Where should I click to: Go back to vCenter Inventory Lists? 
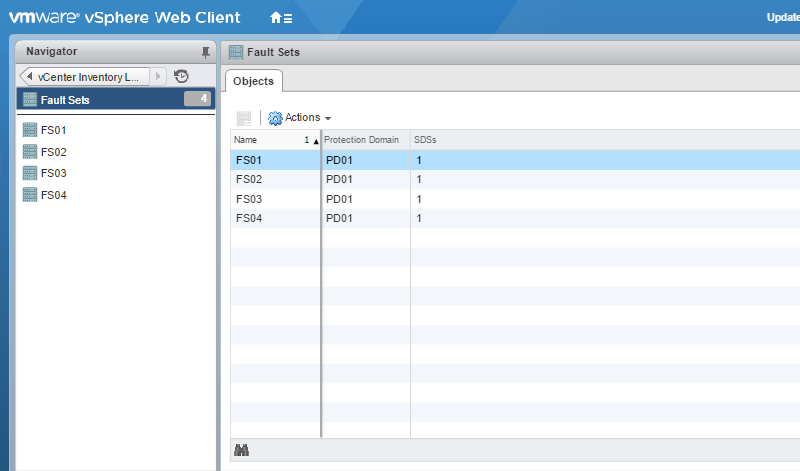(x=84, y=77)
